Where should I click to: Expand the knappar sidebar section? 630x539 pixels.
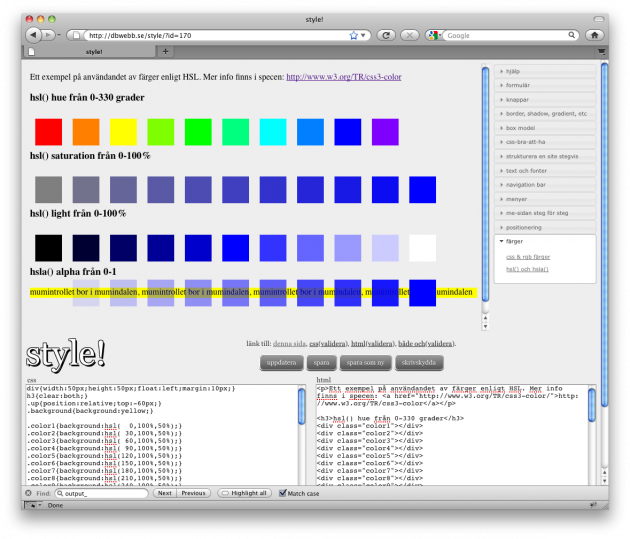point(545,100)
